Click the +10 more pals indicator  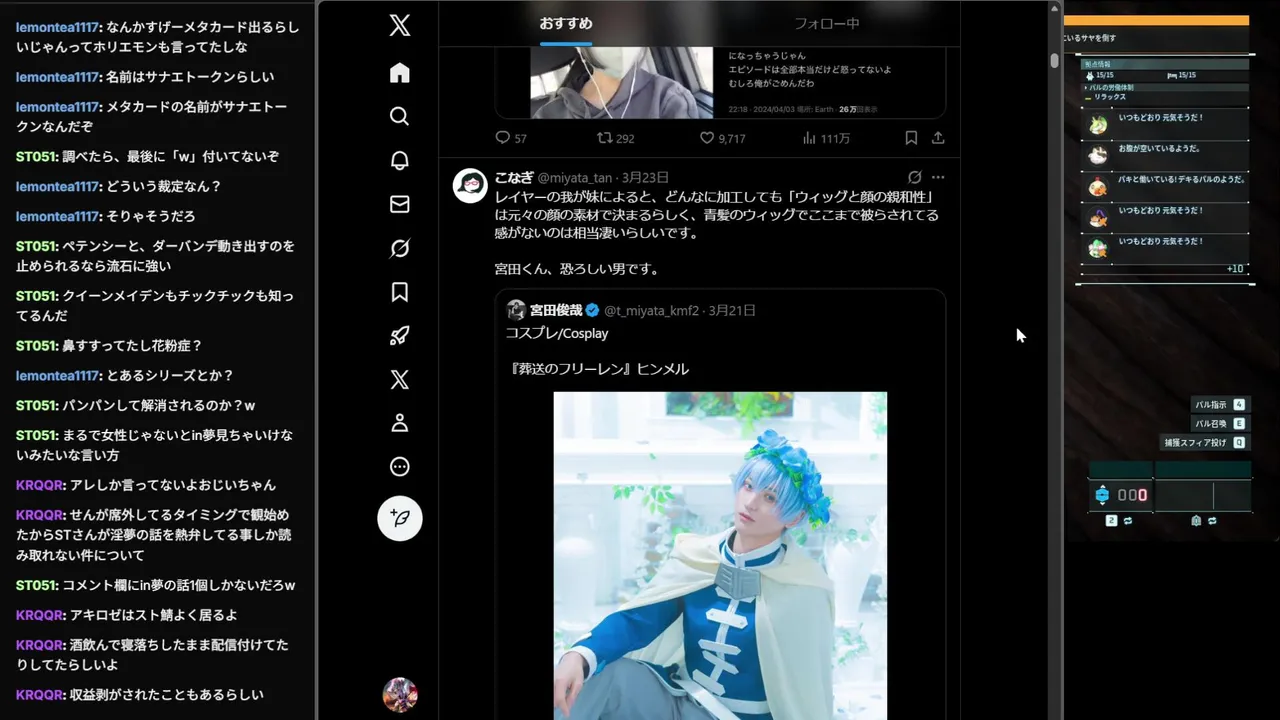1234,269
